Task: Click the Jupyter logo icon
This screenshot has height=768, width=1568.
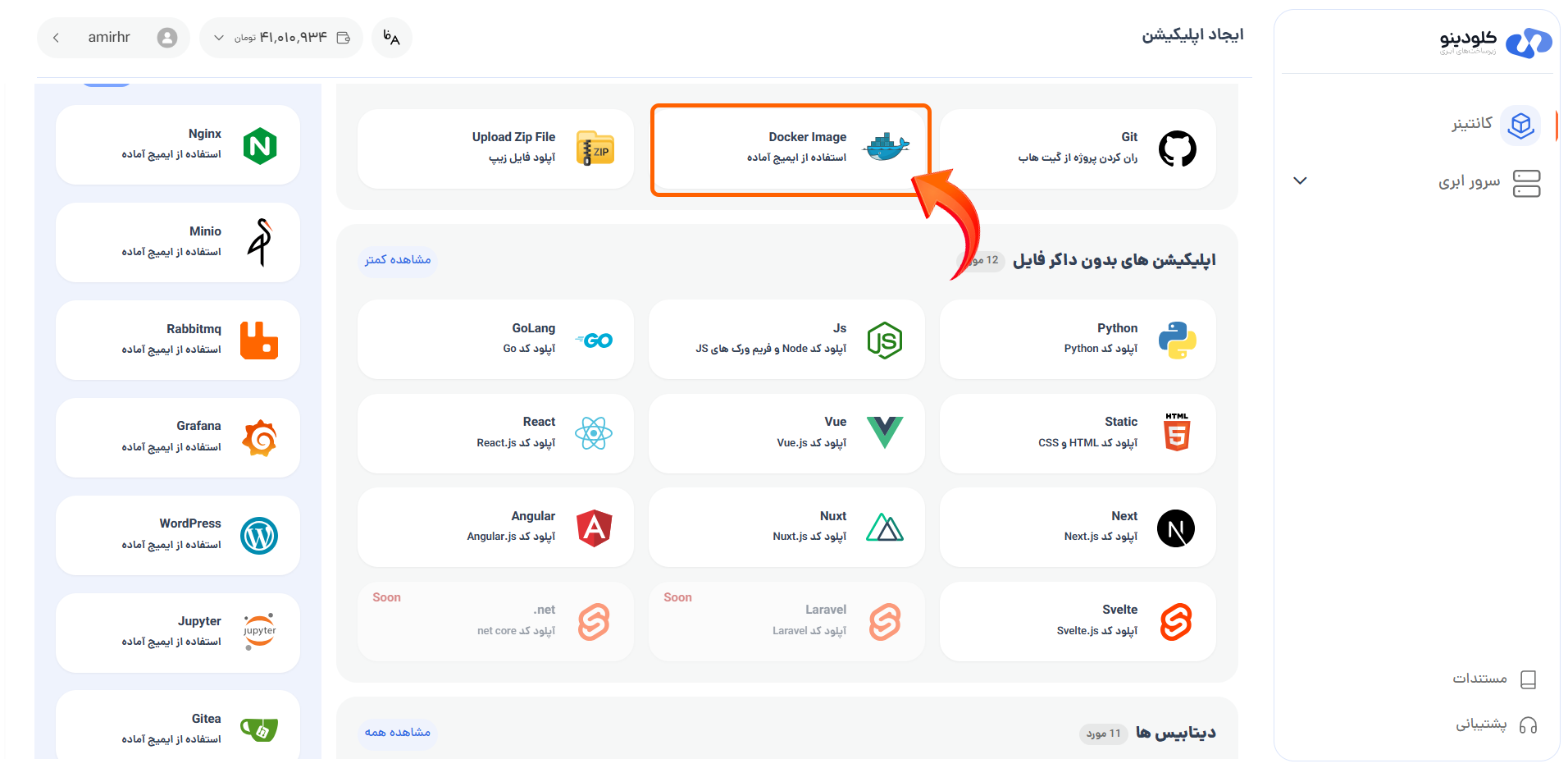Action: click(259, 632)
